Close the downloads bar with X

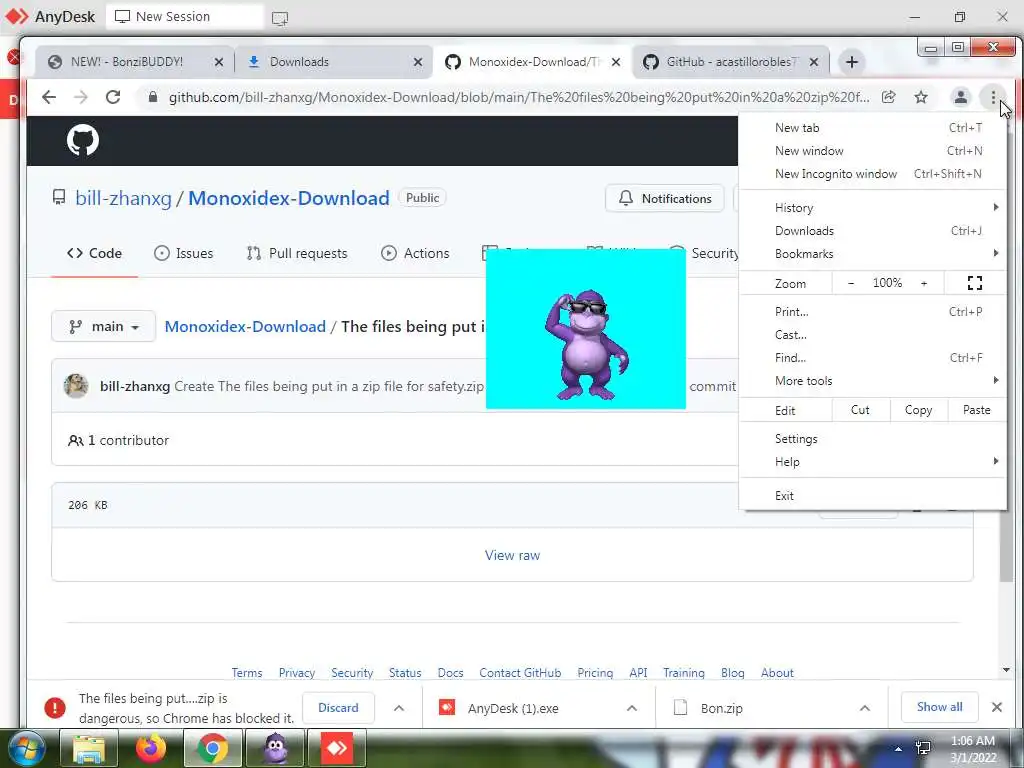[997, 707]
